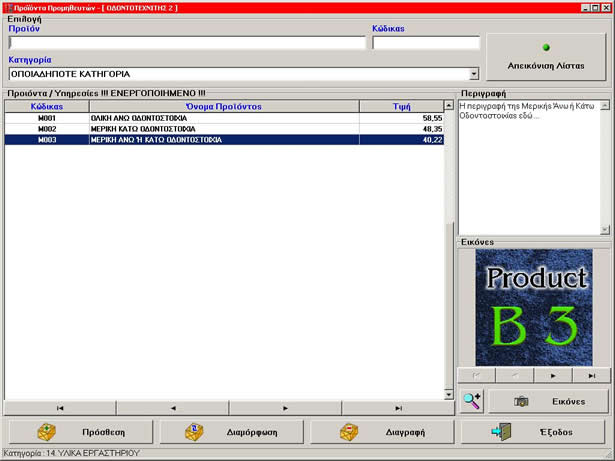Image resolution: width=615 pixels, height=461 pixels.
Task: Open the Εικόνες camera button
Action: pos(548,401)
